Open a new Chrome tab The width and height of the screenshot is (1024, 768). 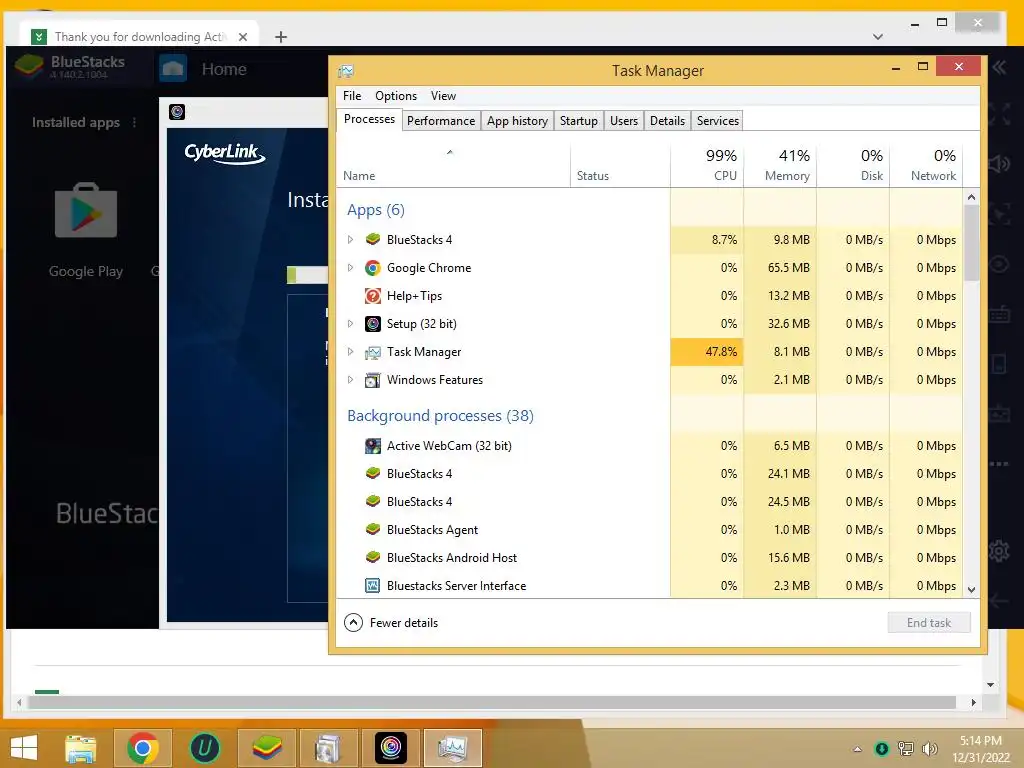pyautogui.click(x=281, y=37)
